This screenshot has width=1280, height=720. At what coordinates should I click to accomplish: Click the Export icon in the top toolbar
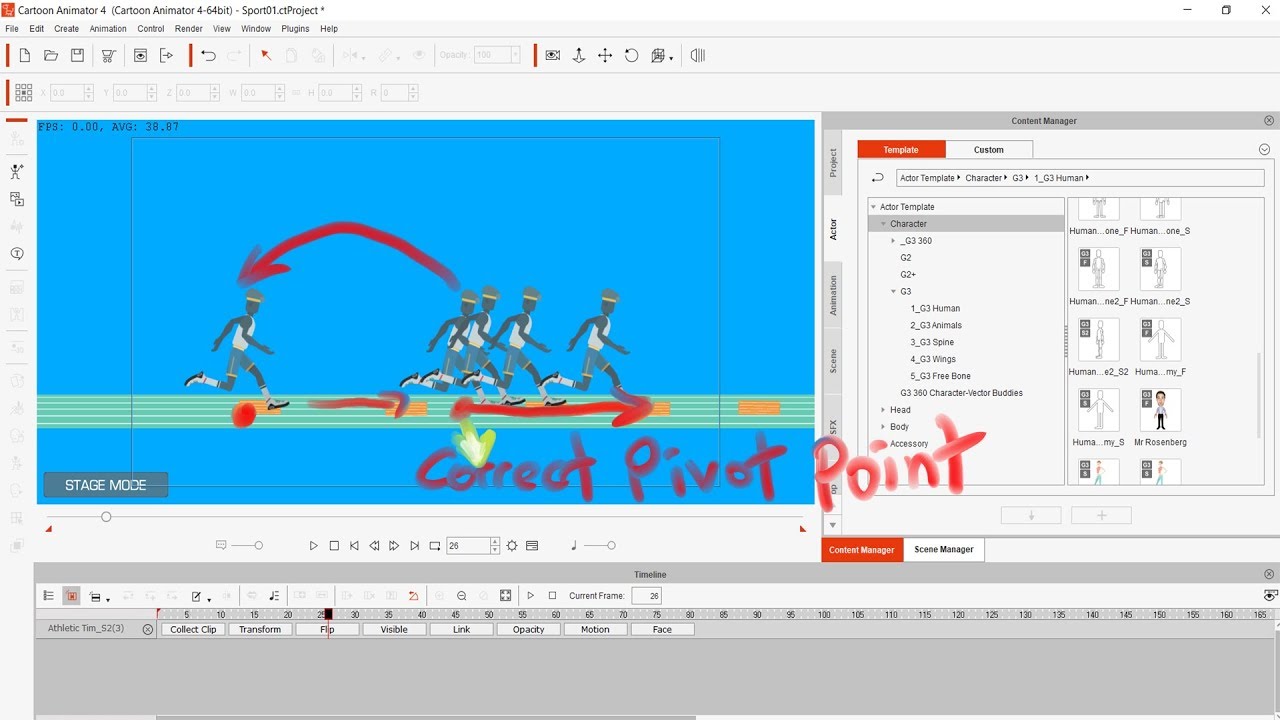click(167, 56)
